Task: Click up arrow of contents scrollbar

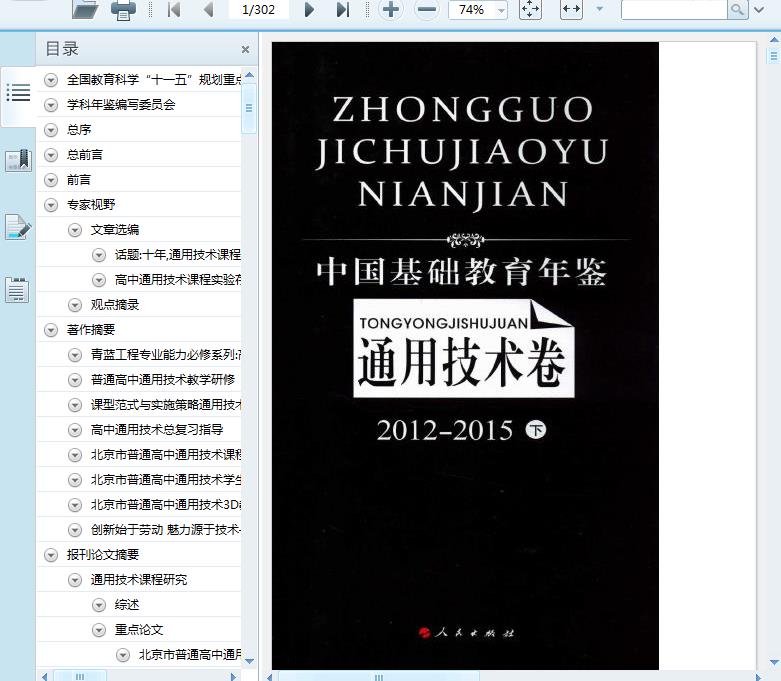Action: (x=250, y=75)
